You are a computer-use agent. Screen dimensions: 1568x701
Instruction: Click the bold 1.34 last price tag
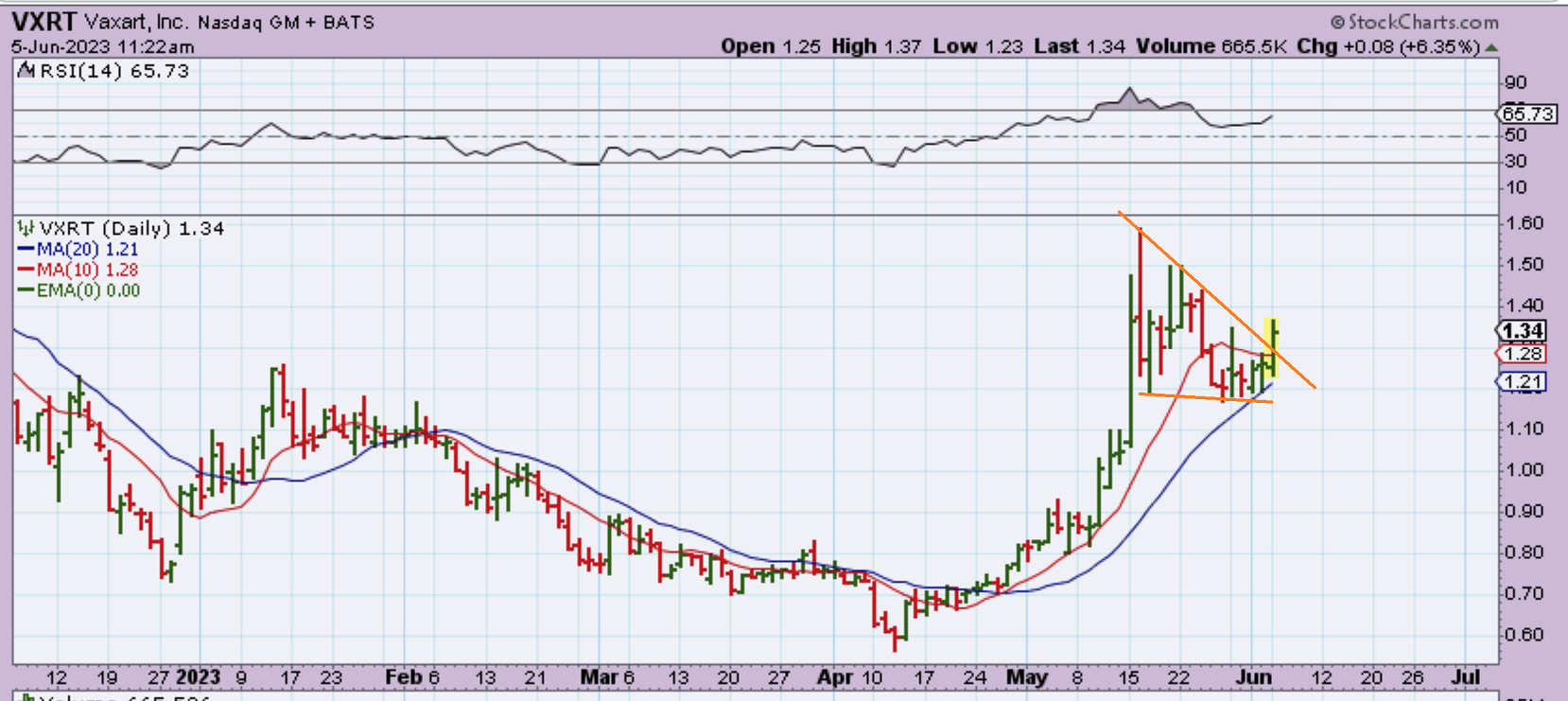pos(1523,330)
